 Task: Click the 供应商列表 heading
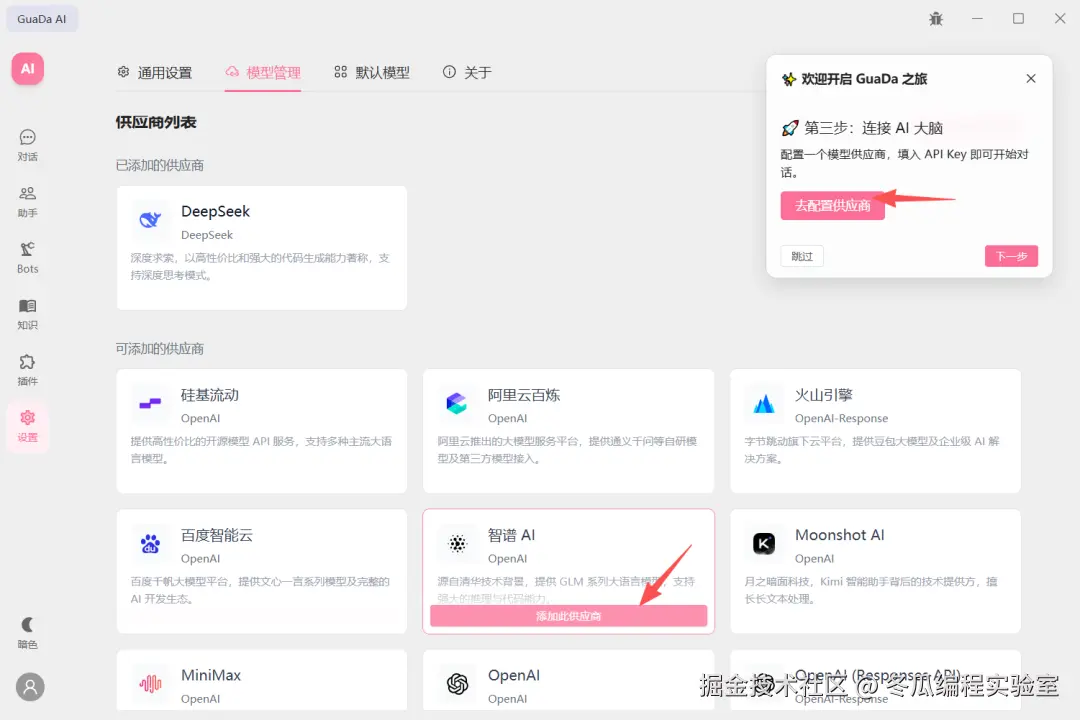156,122
